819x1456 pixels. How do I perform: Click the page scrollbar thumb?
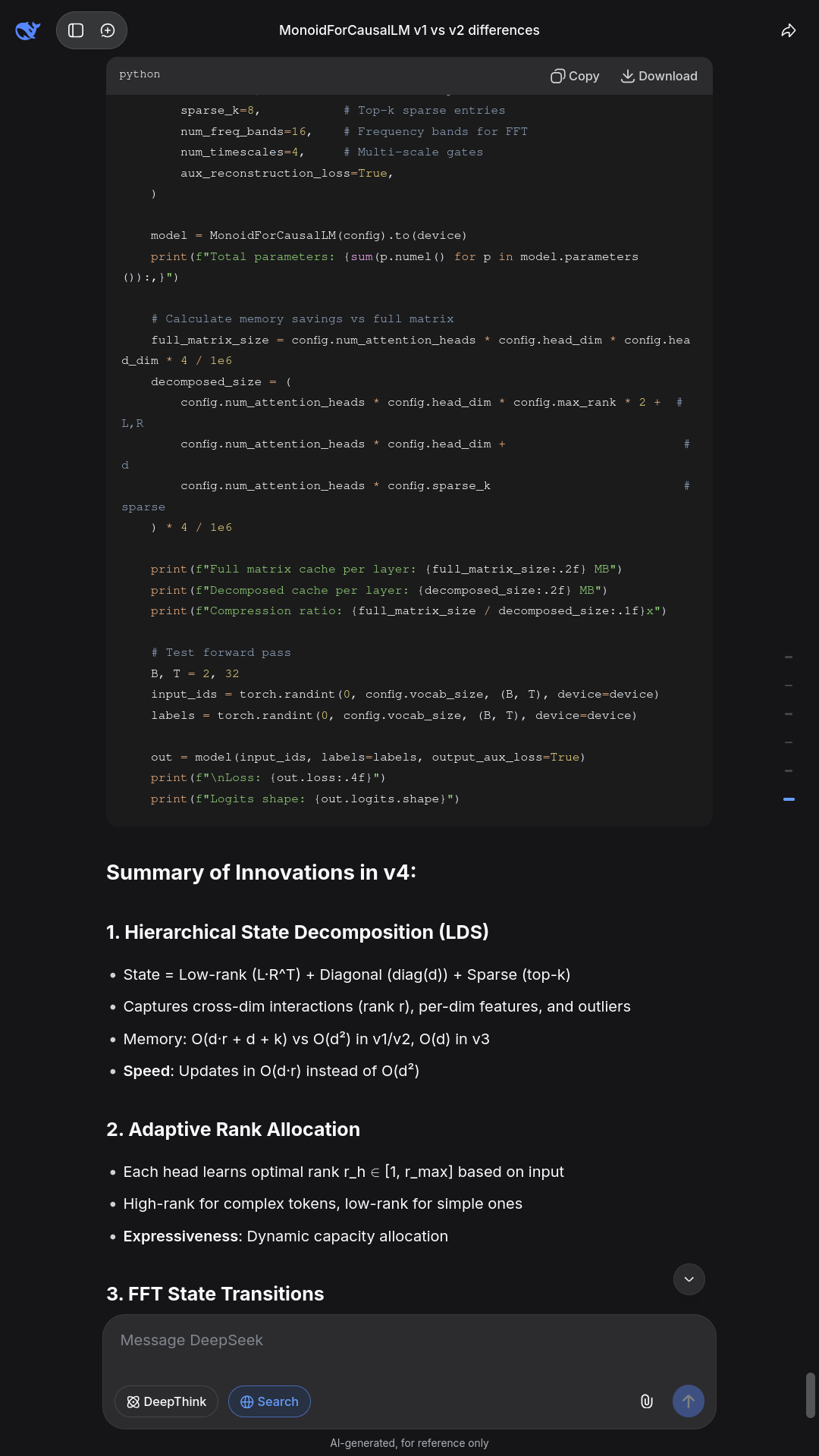tap(810, 1394)
